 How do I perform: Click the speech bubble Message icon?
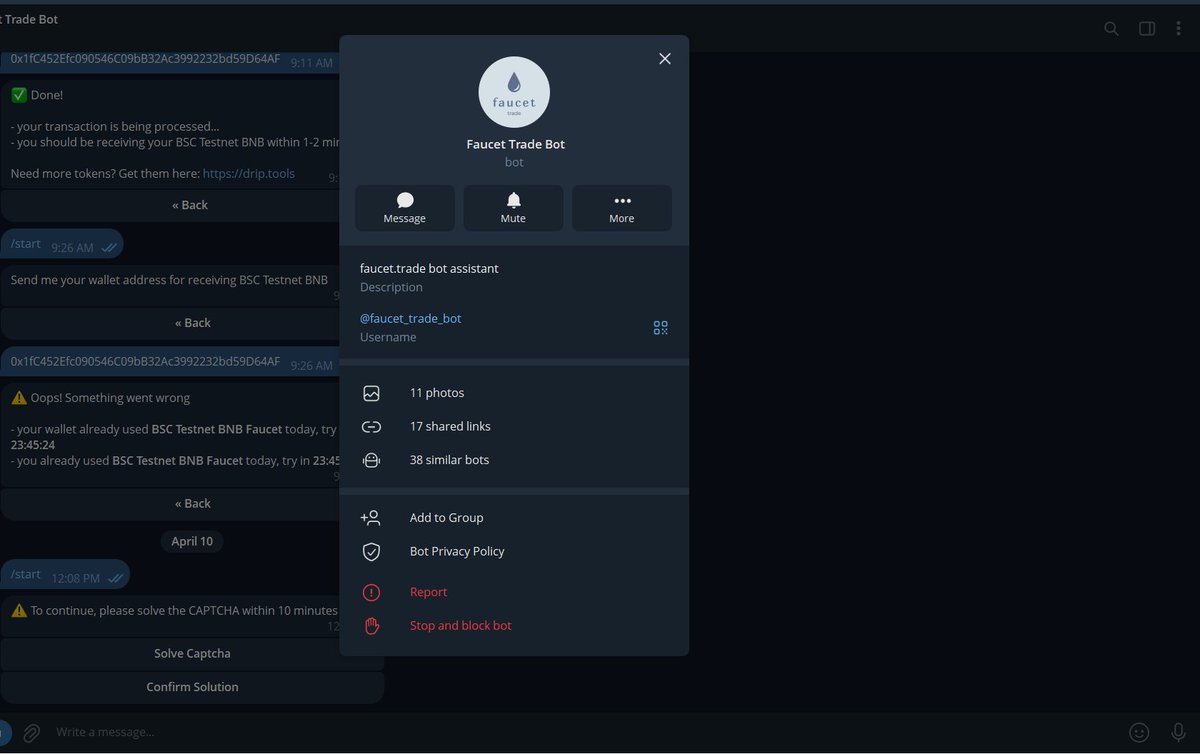[405, 200]
